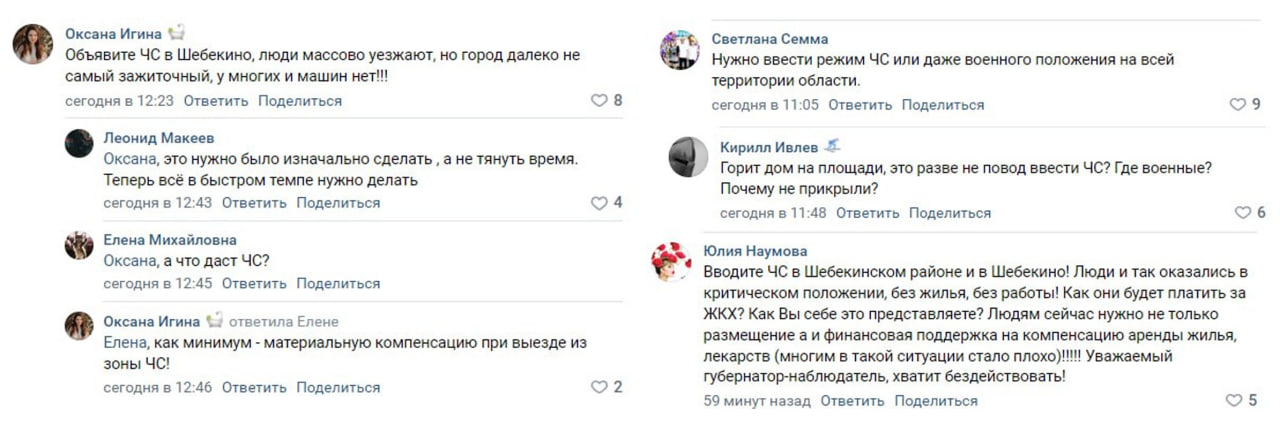
Task: Reply to Светлана Семма's comment
Action: [x=860, y=105]
